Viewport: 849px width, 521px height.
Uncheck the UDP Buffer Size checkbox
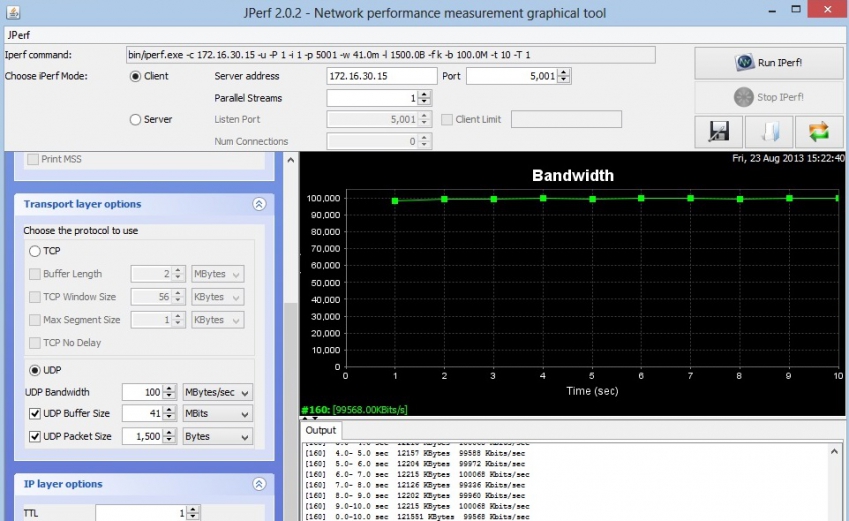coord(35,414)
